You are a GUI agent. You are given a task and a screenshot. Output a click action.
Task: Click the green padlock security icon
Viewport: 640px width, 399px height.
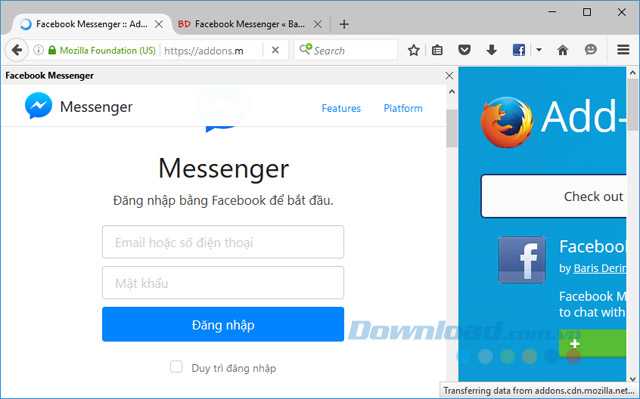tap(52, 50)
